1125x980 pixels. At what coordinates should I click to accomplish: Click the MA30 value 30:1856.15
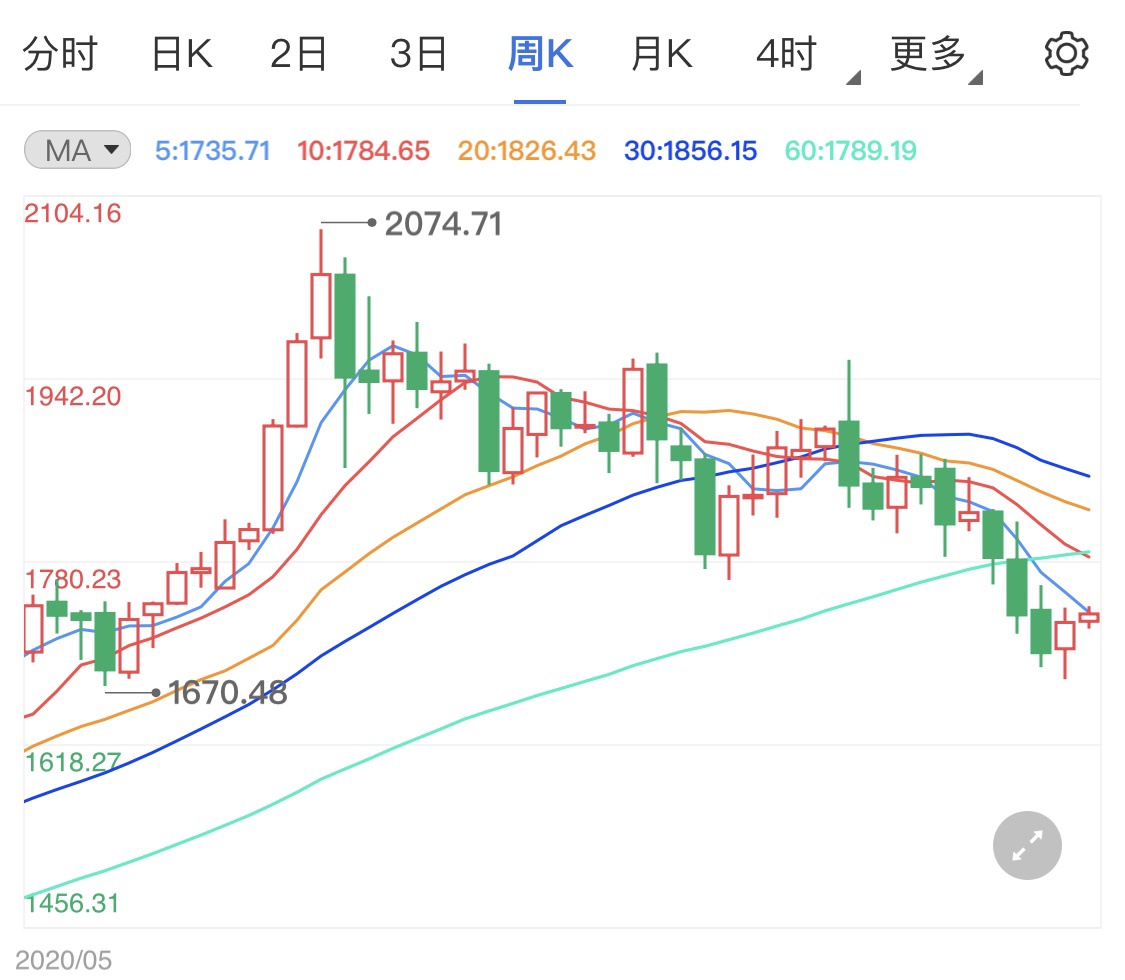690,151
